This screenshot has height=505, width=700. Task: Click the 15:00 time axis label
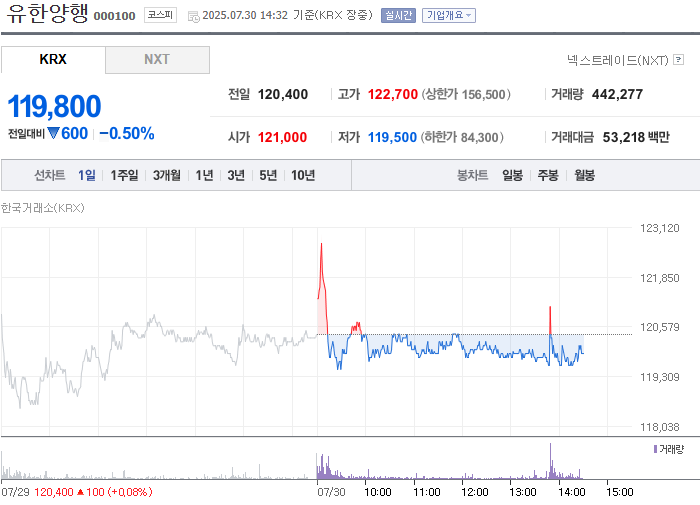pos(620,492)
